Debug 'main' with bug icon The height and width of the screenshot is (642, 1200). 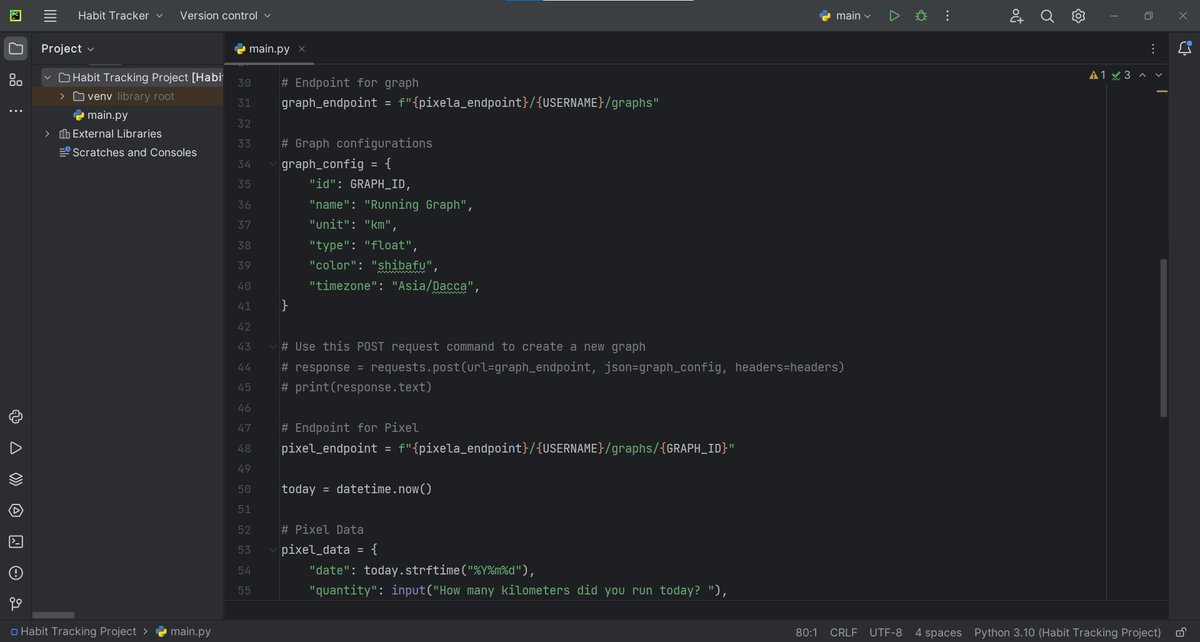coord(921,16)
